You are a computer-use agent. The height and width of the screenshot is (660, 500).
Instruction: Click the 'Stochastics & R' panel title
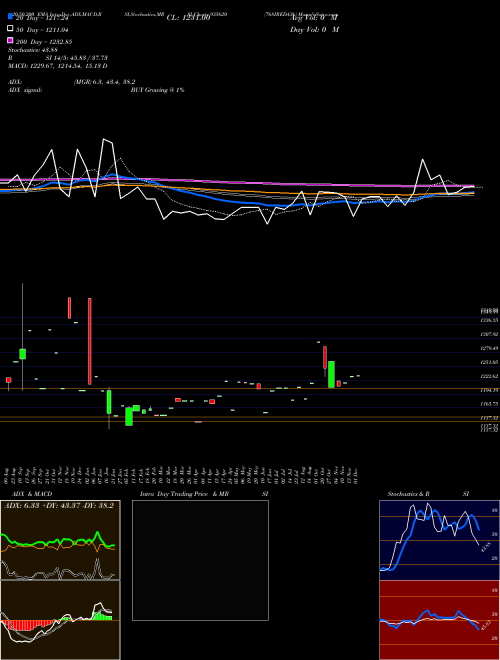pos(409,494)
